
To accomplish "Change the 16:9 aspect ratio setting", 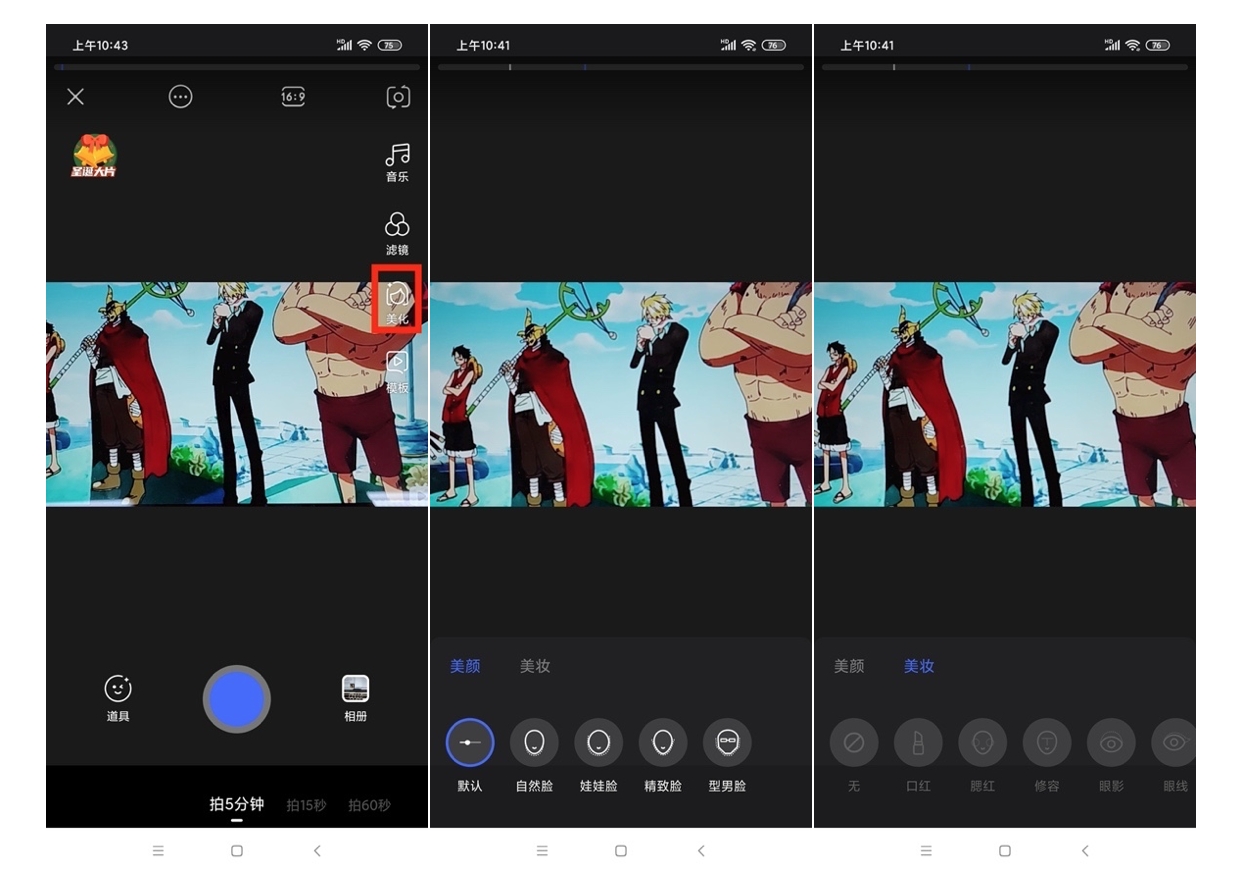I will (x=293, y=97).
